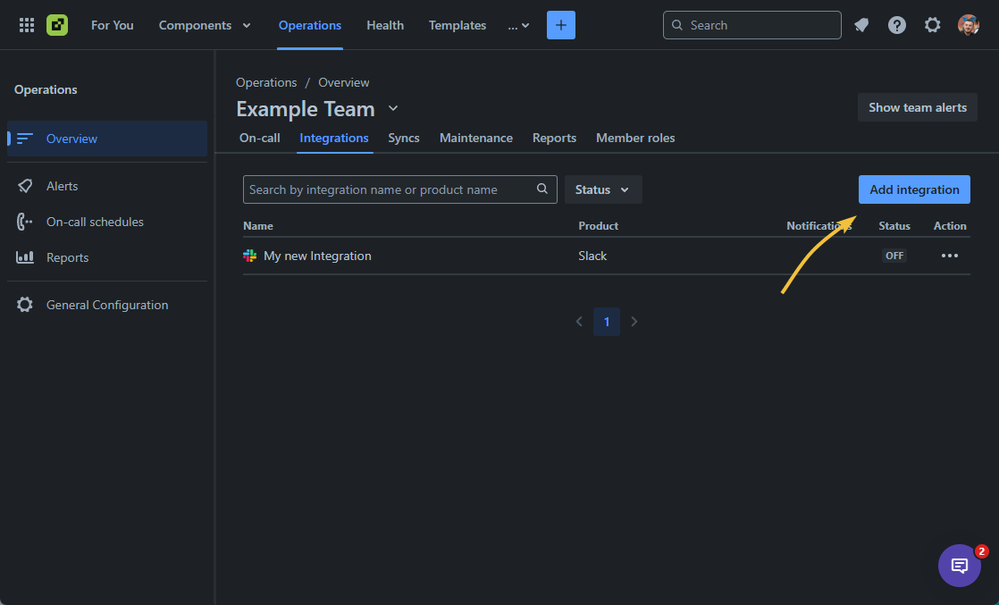Image resolution: width=999 pixels, height=605 pixels.
Task: Open the settings gear in header
Action: tap(932, 25)
